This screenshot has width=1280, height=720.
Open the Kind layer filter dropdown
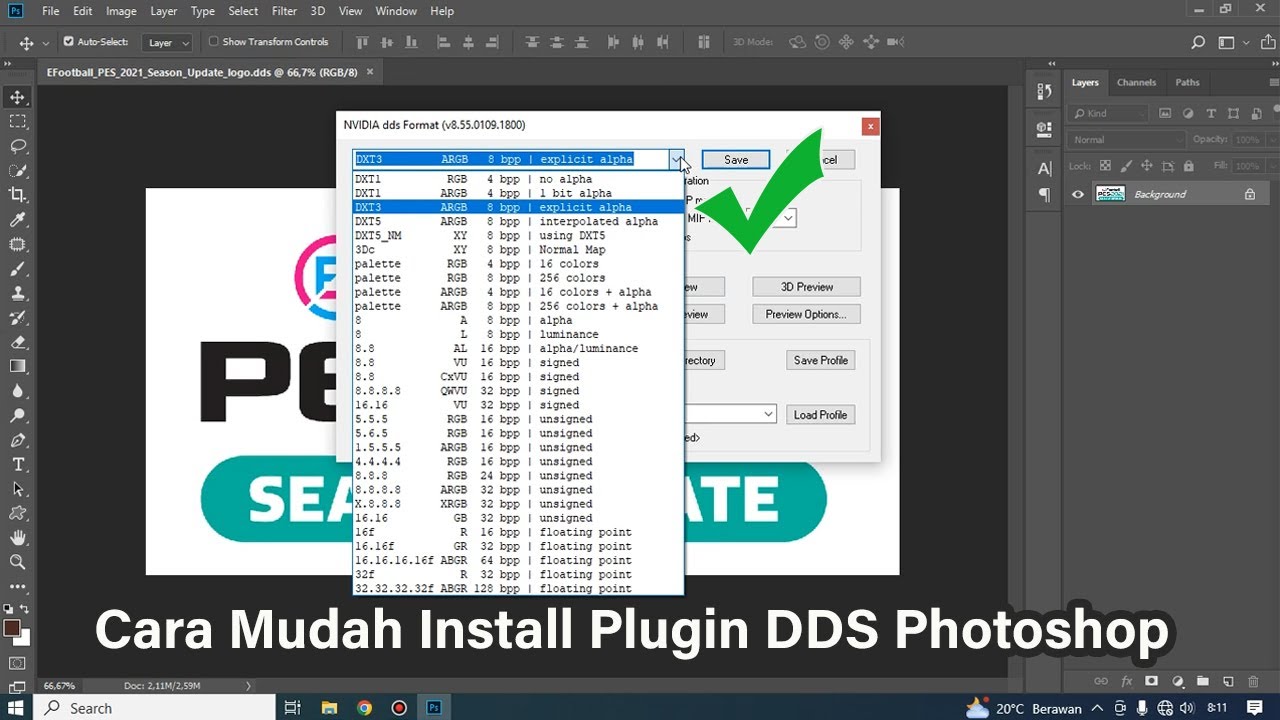(1107, 114)
